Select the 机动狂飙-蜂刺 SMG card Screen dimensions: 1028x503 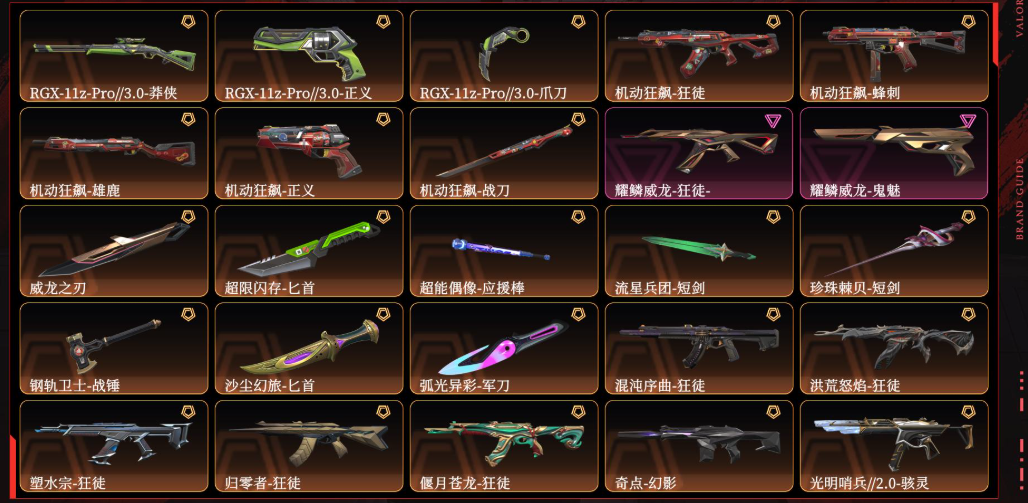[x=894, y=56]
